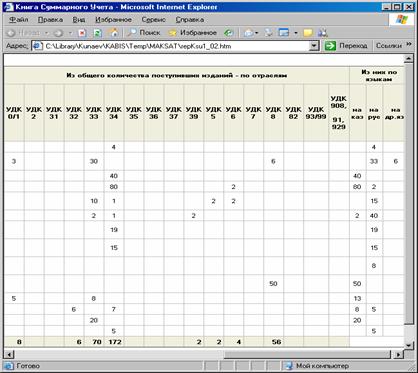
Task: Open the Сервис menu
Action: pos(153,20)
